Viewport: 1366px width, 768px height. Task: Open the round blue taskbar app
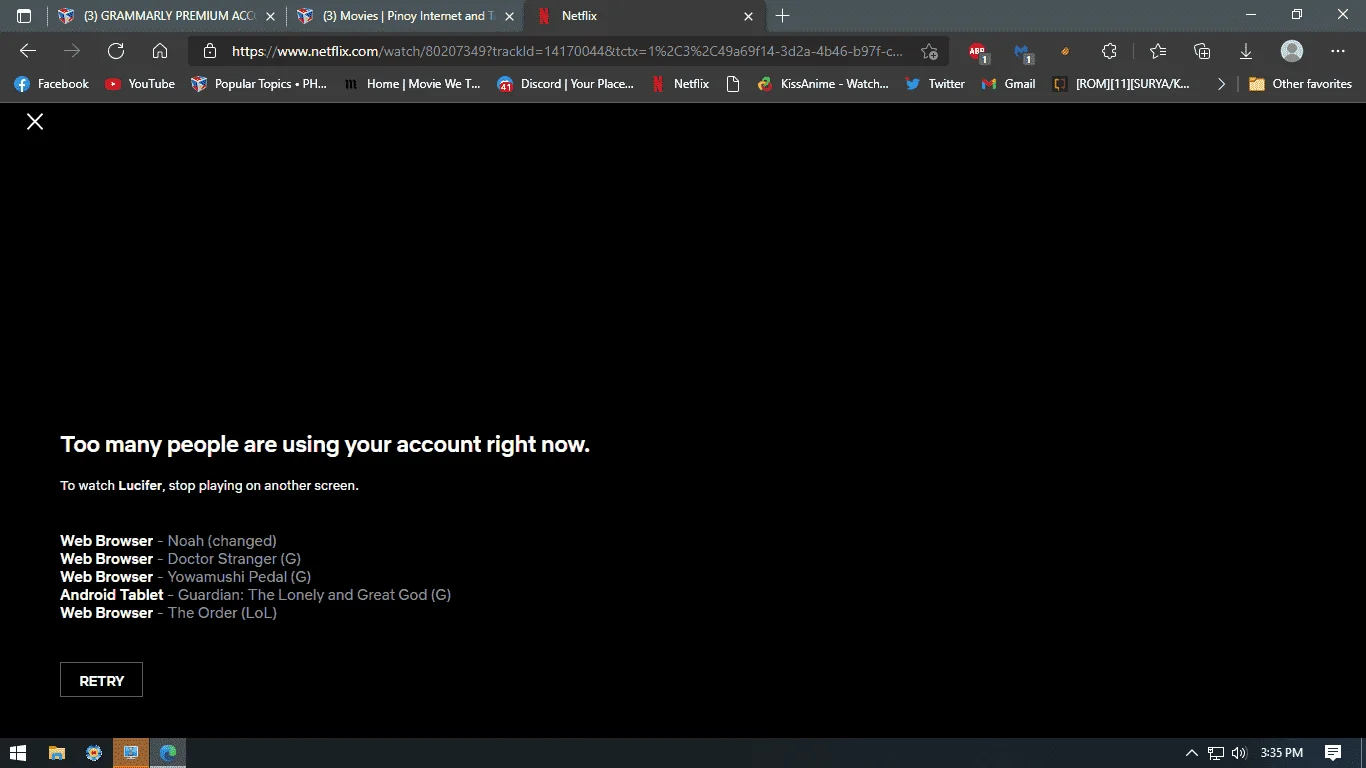[x=94, y=753]
